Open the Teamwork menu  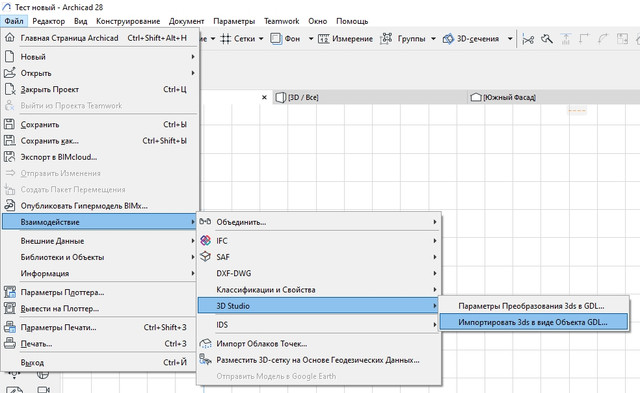coord(282,21)
